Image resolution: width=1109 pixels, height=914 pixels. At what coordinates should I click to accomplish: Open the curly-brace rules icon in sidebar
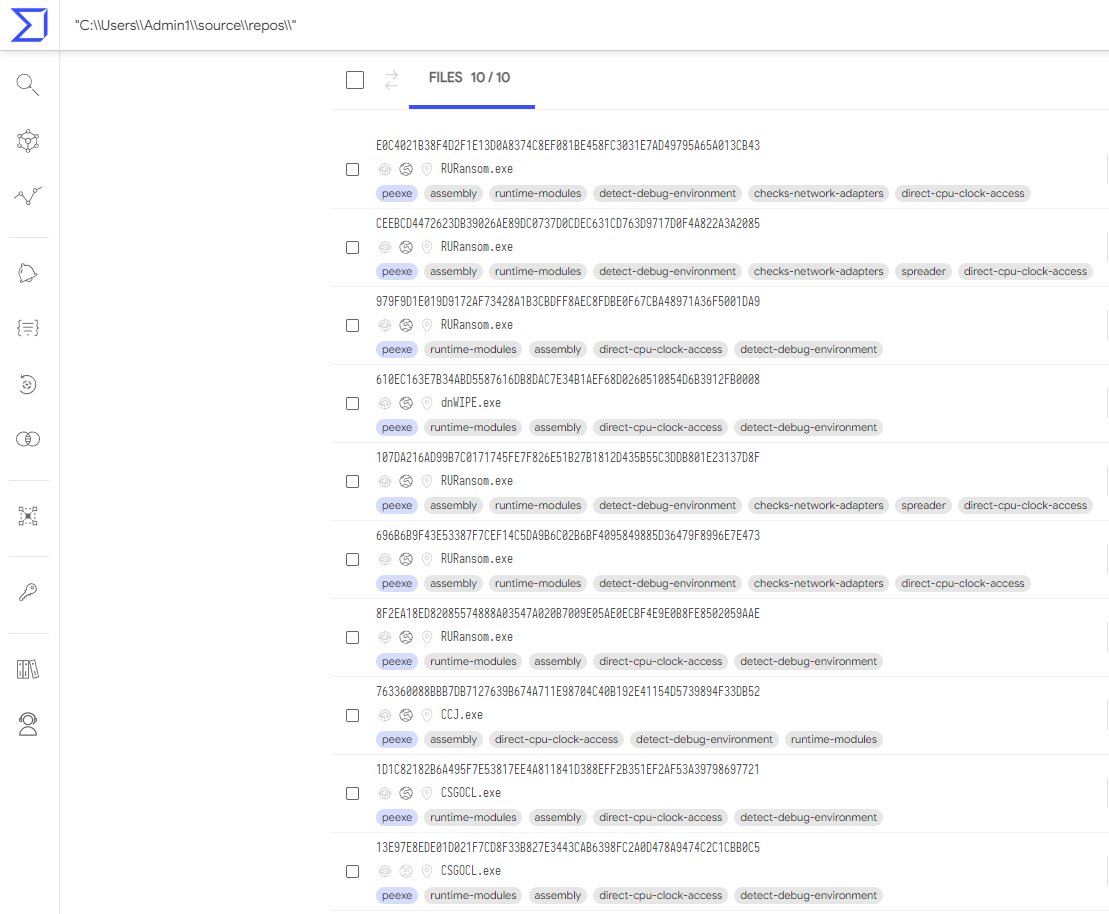coord(28,328)
